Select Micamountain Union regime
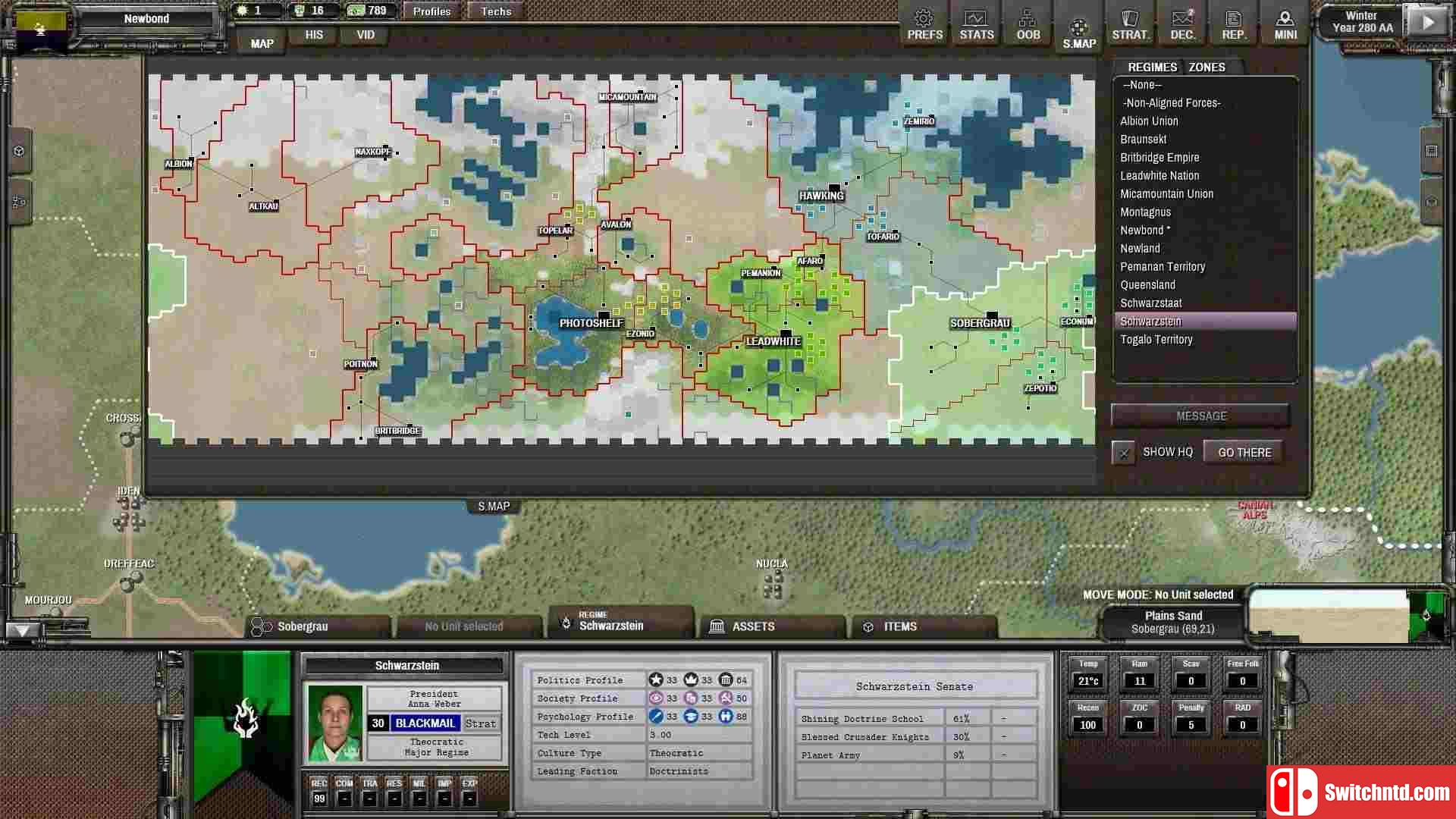The image size is (1456, 819). pyautogui.click(x=1205, y=194)
